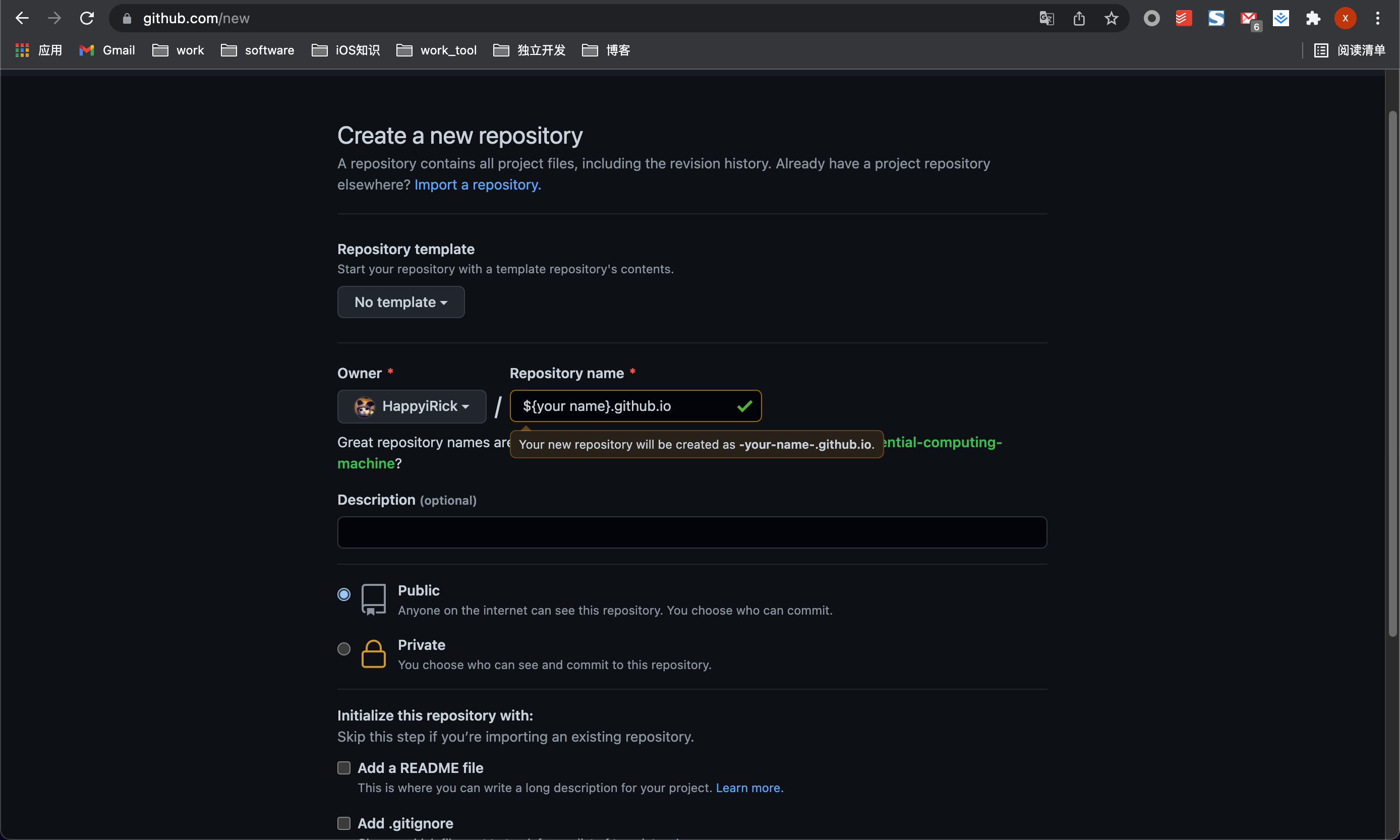Image resolution: width=1400 pixels, height=840 pixels.
Task: Click the browser forward arrow
Action: [x=54, y=18]
